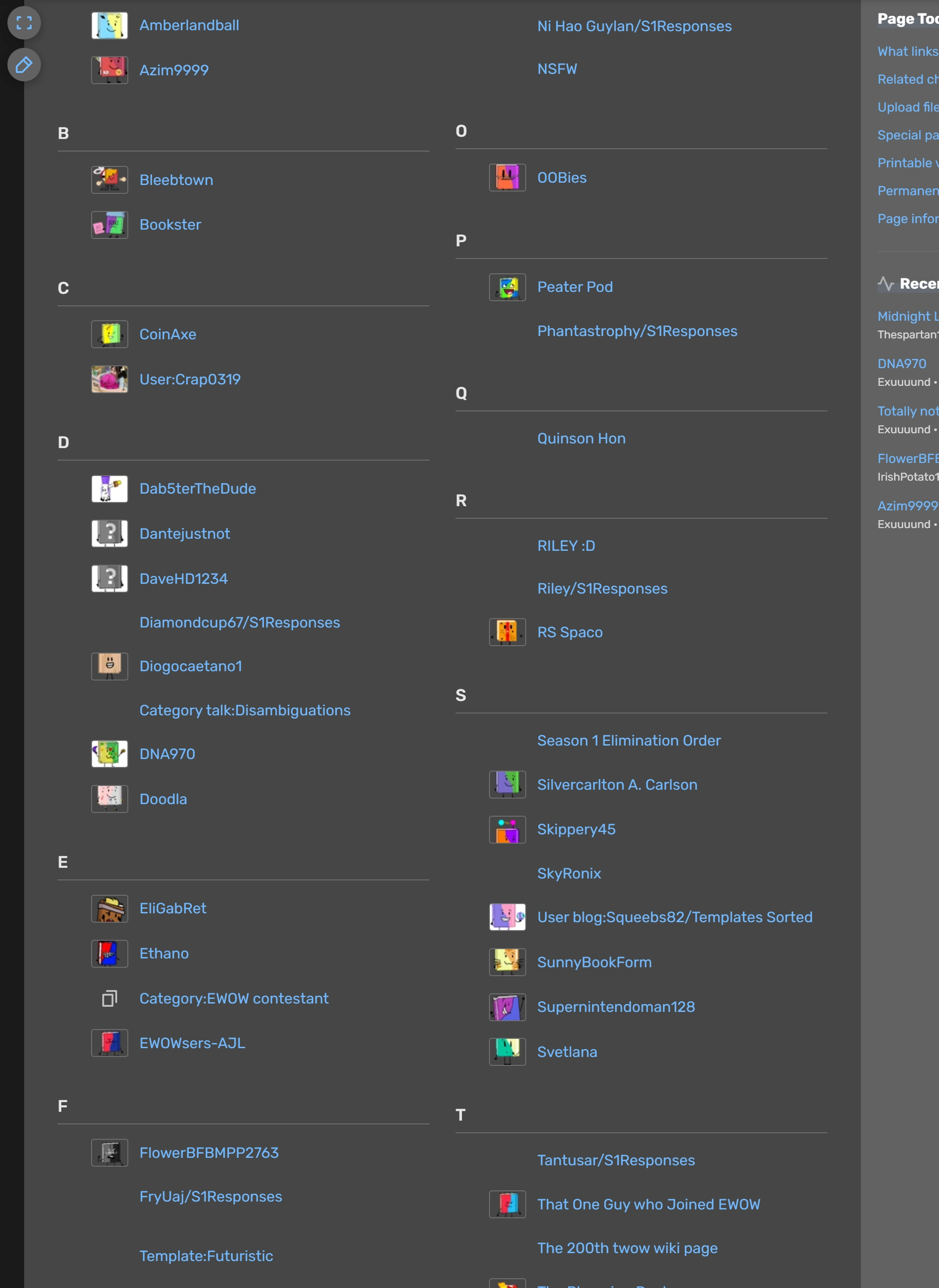Image resolution: width=939 pixels, height=1288 pixels.
Task: Click the Svetlana green book thumbnail
Action: pos(507,1051)
